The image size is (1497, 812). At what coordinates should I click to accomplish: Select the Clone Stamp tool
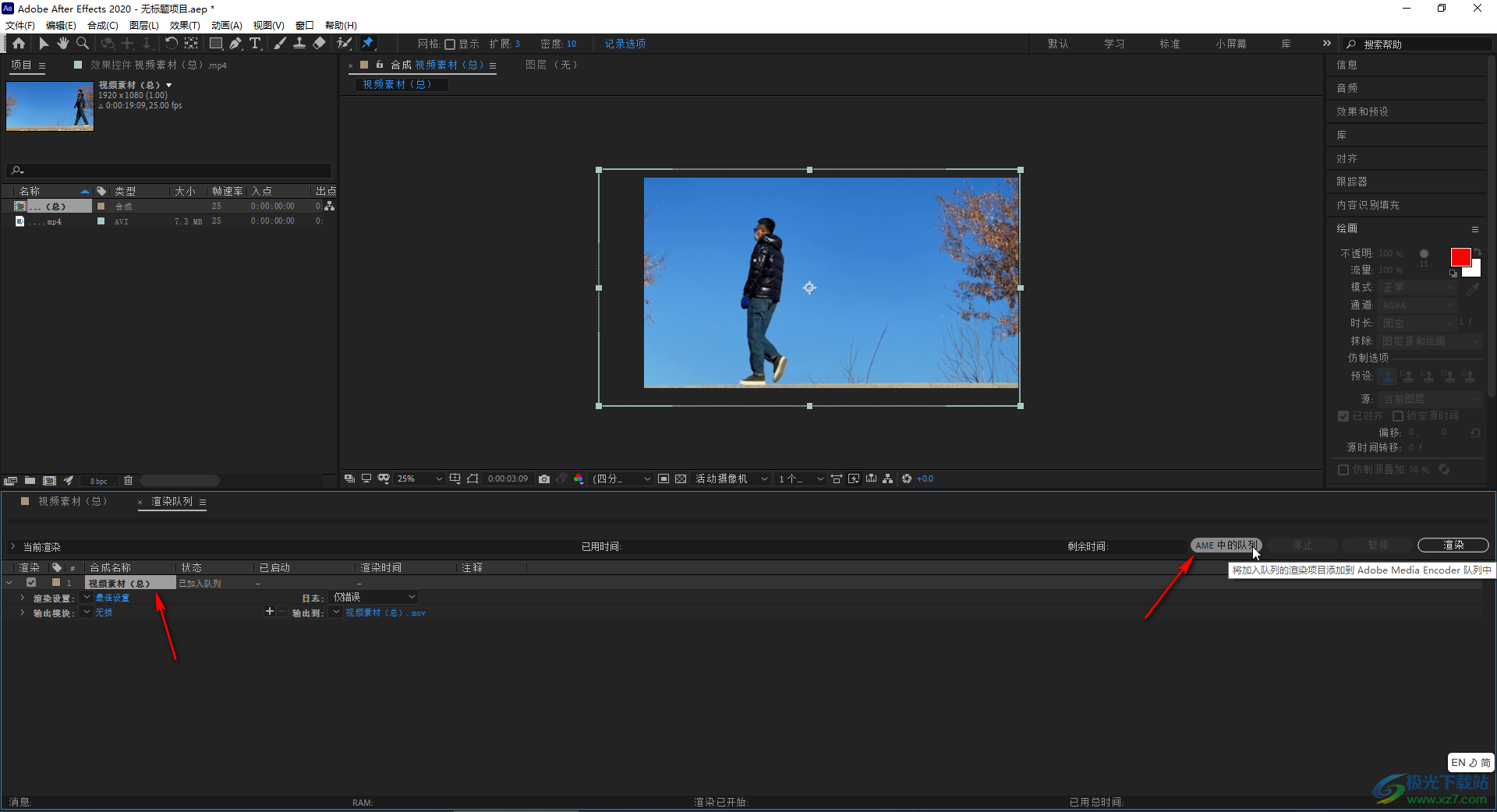299,44
